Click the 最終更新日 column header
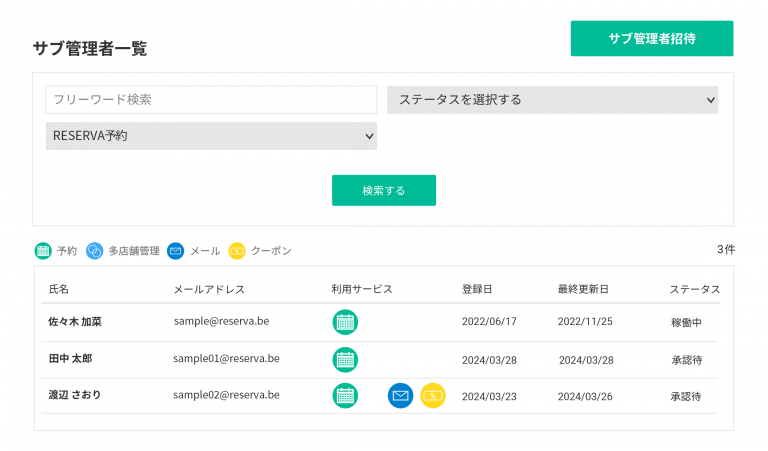Screen dimensions: 768x451 [583, 289]
